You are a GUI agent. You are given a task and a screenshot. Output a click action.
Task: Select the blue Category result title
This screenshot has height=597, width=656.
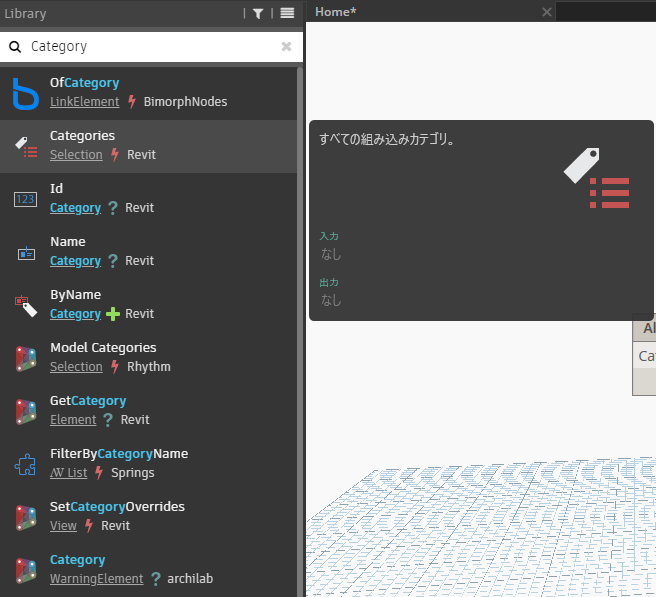[77, 560]
